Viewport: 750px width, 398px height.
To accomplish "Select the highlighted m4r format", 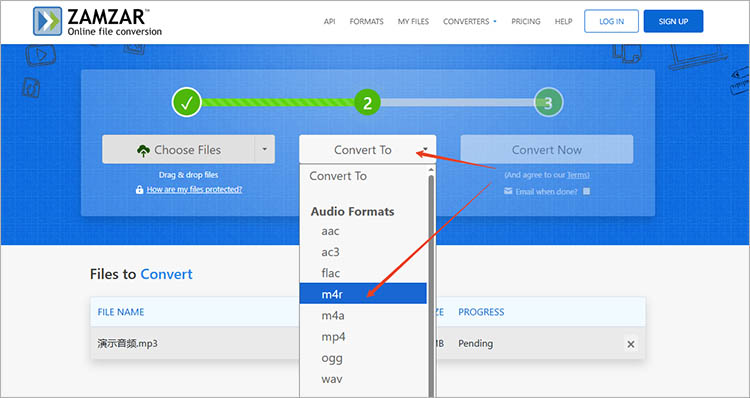I will (363, 294).
